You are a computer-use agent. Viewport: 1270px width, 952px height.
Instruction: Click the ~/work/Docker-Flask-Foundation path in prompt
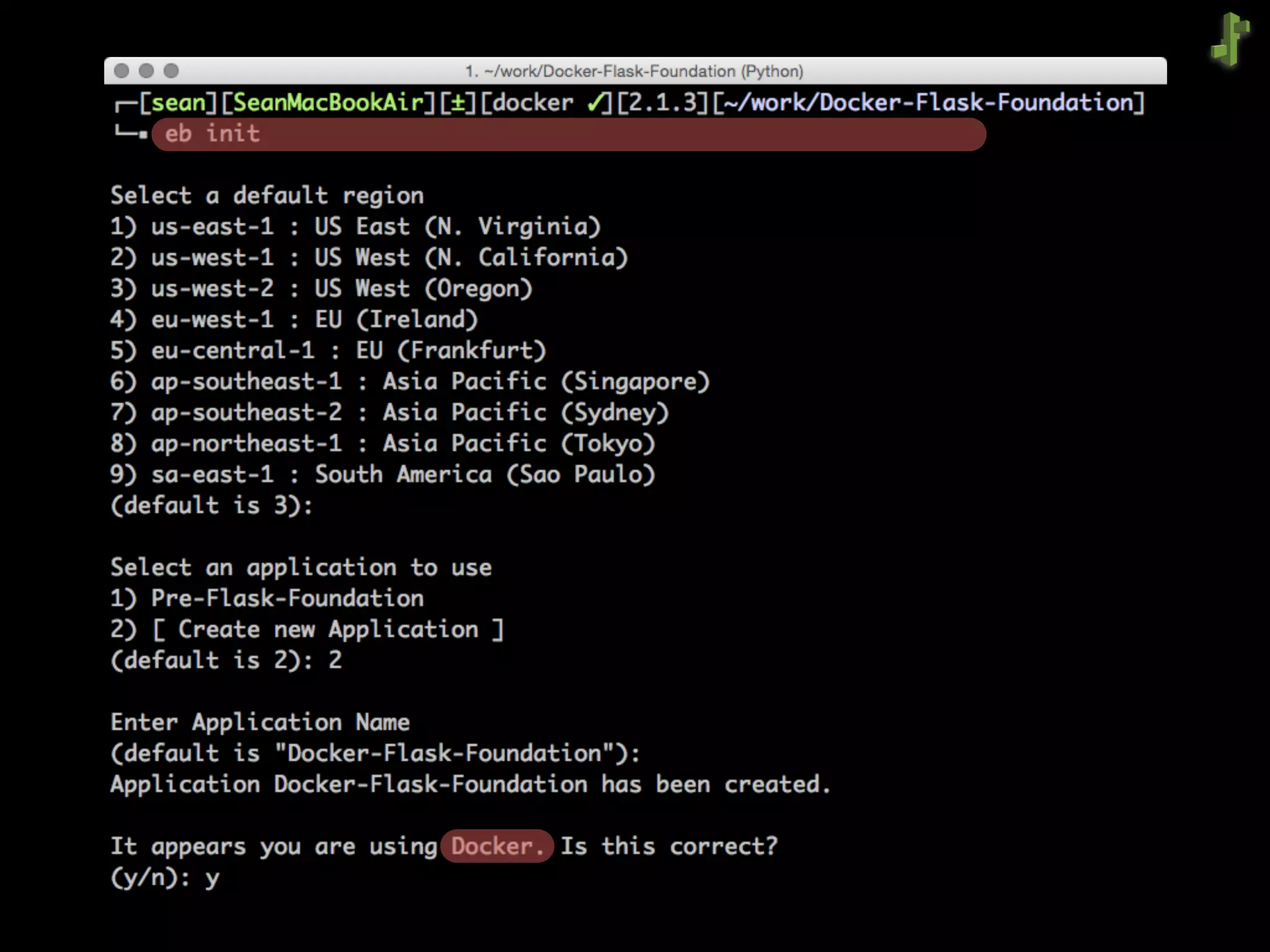tap(928, 103)
